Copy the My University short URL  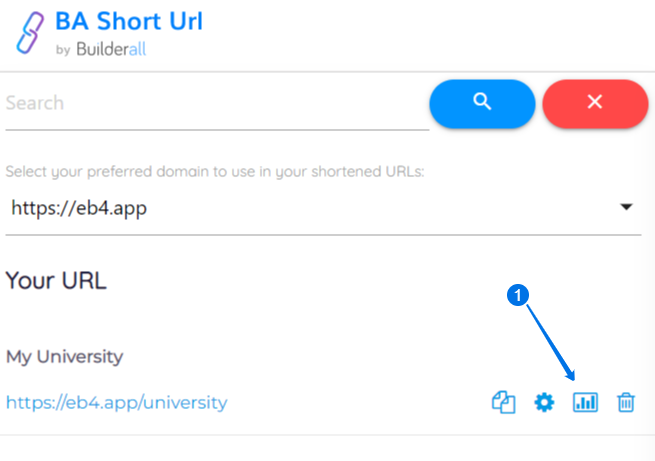[503, 402]
